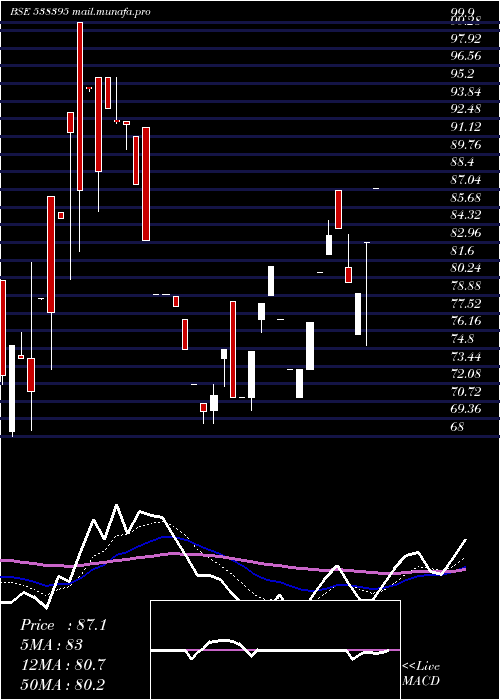
Task: Select the 92.48 price level label
Action: (x=466, y=109)
